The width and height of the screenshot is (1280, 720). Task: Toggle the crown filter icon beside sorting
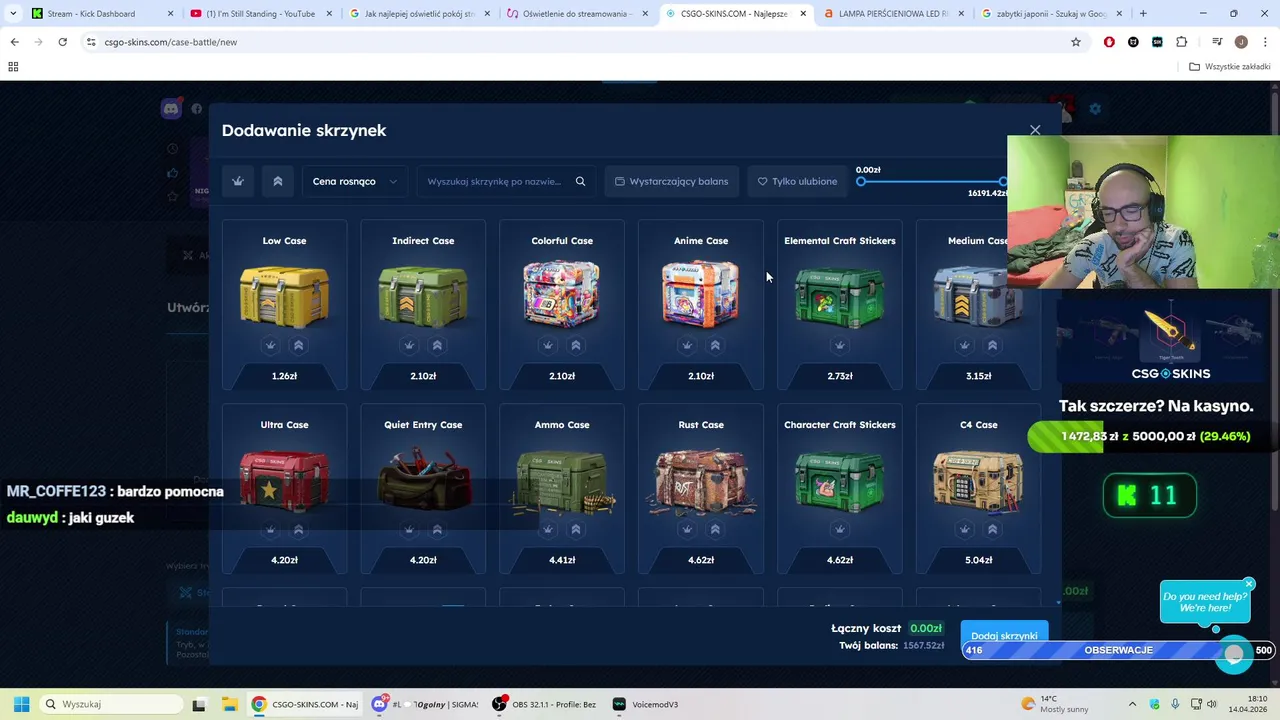[x=238, y=181]
